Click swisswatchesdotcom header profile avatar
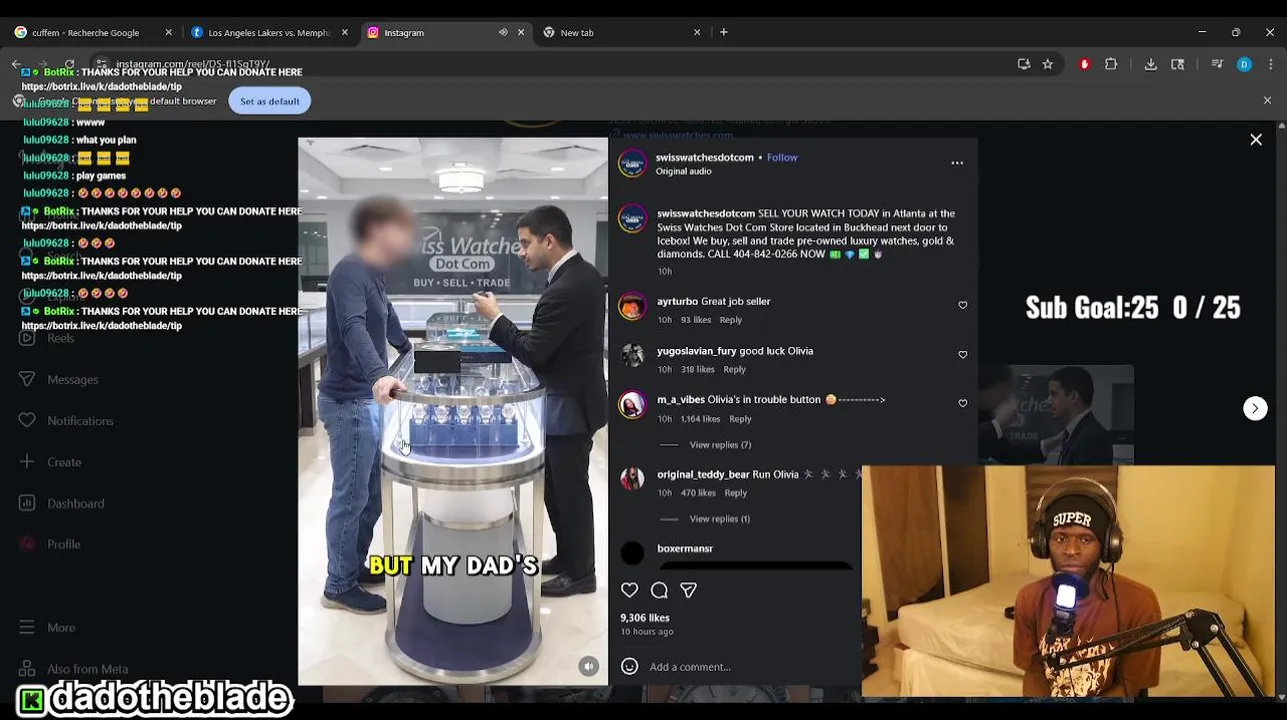This screenshot has width=1287, height=720. 632,163
